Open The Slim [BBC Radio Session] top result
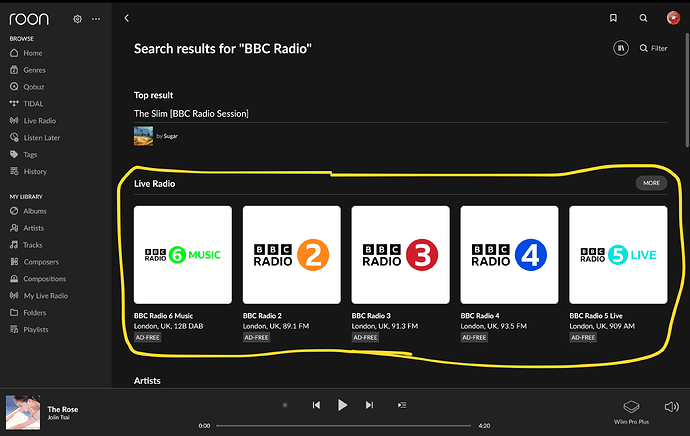The height and width of the screenshot is (436, 690). (x=191, y=114)
